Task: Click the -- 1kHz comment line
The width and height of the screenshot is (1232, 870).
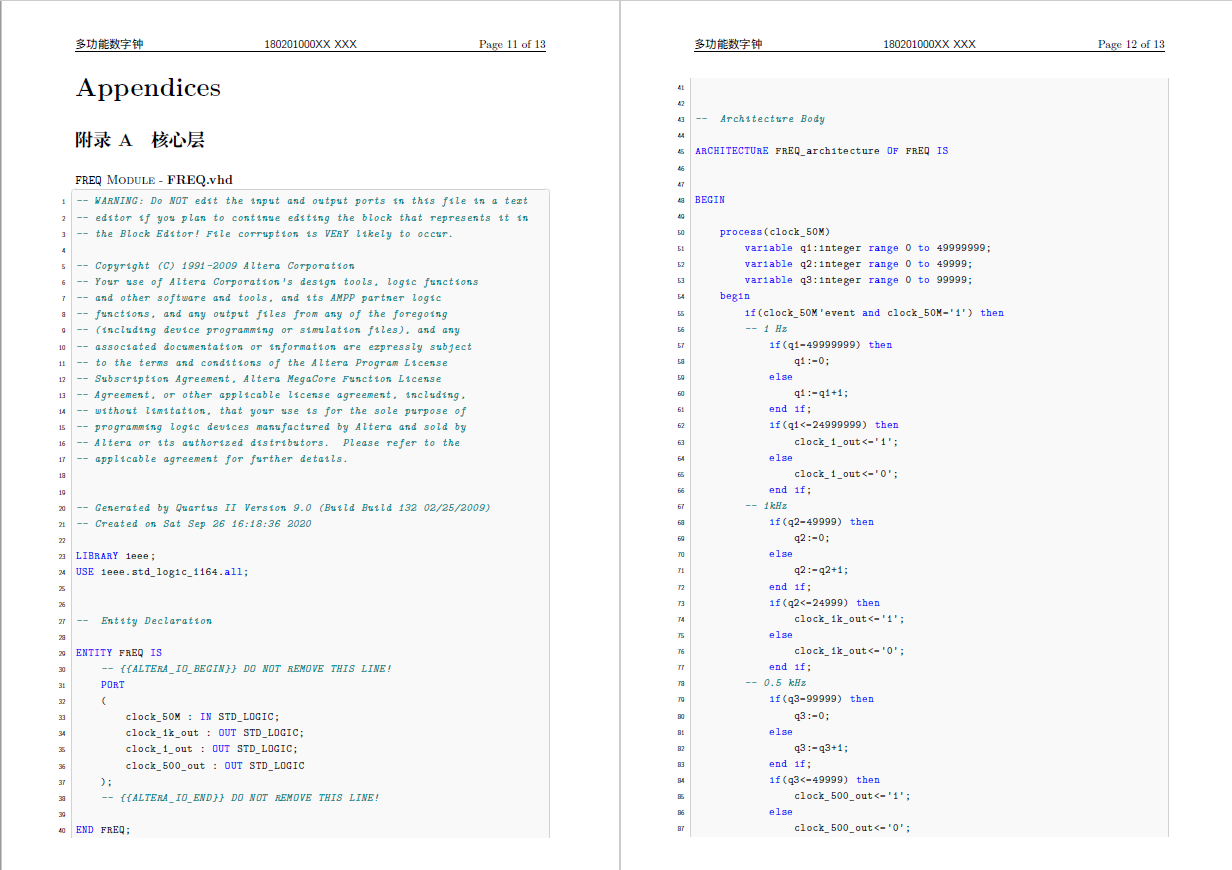Action: (x=766, y=506)
